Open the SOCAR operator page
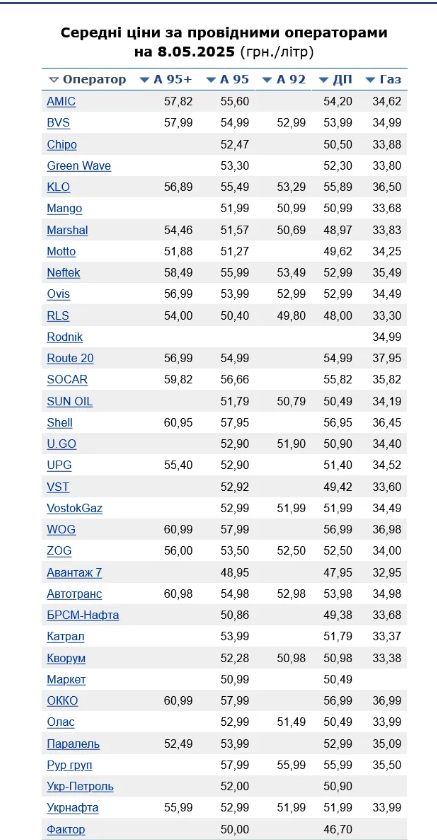The image size is (437, 840). tap(67, 380)
